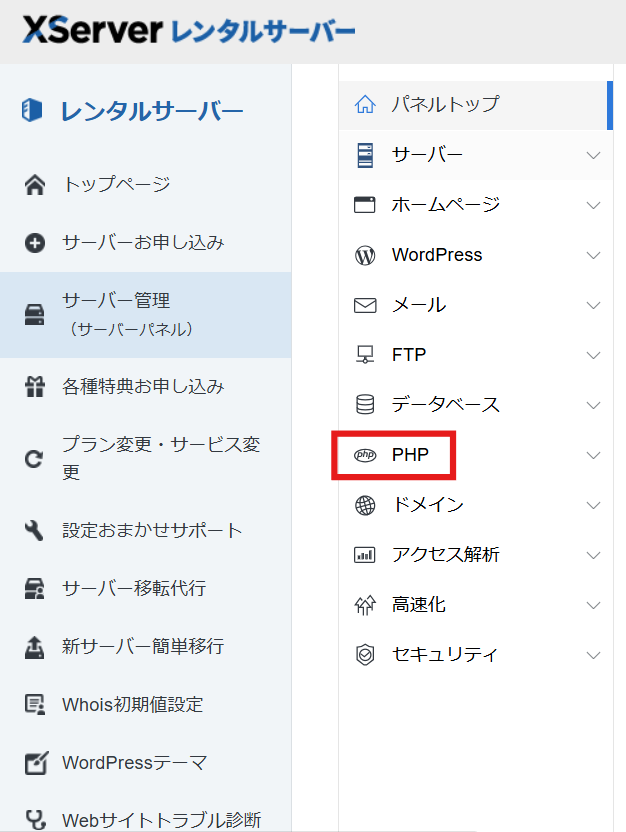Click the bar chart icon for アクセス解析
626x832 pixels.
(365, 555)
